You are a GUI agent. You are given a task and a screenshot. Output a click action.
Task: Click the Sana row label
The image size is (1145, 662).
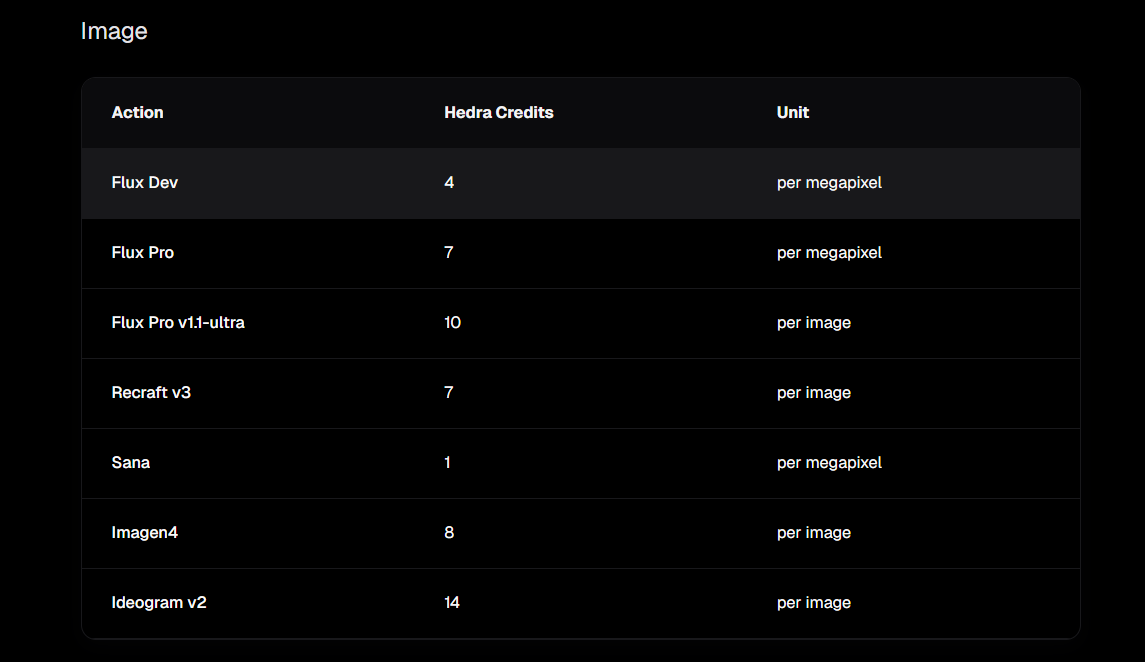(131, 463)
